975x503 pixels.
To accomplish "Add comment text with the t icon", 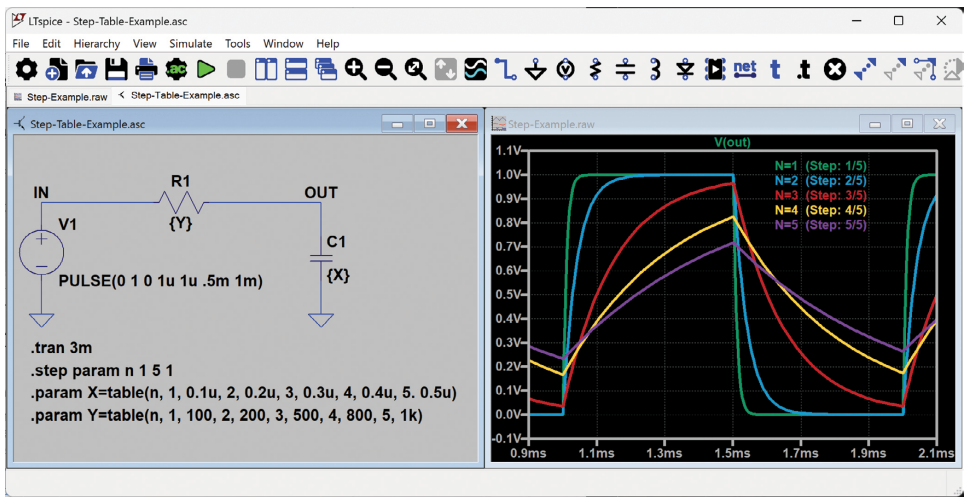I will (x=775, y=69).
